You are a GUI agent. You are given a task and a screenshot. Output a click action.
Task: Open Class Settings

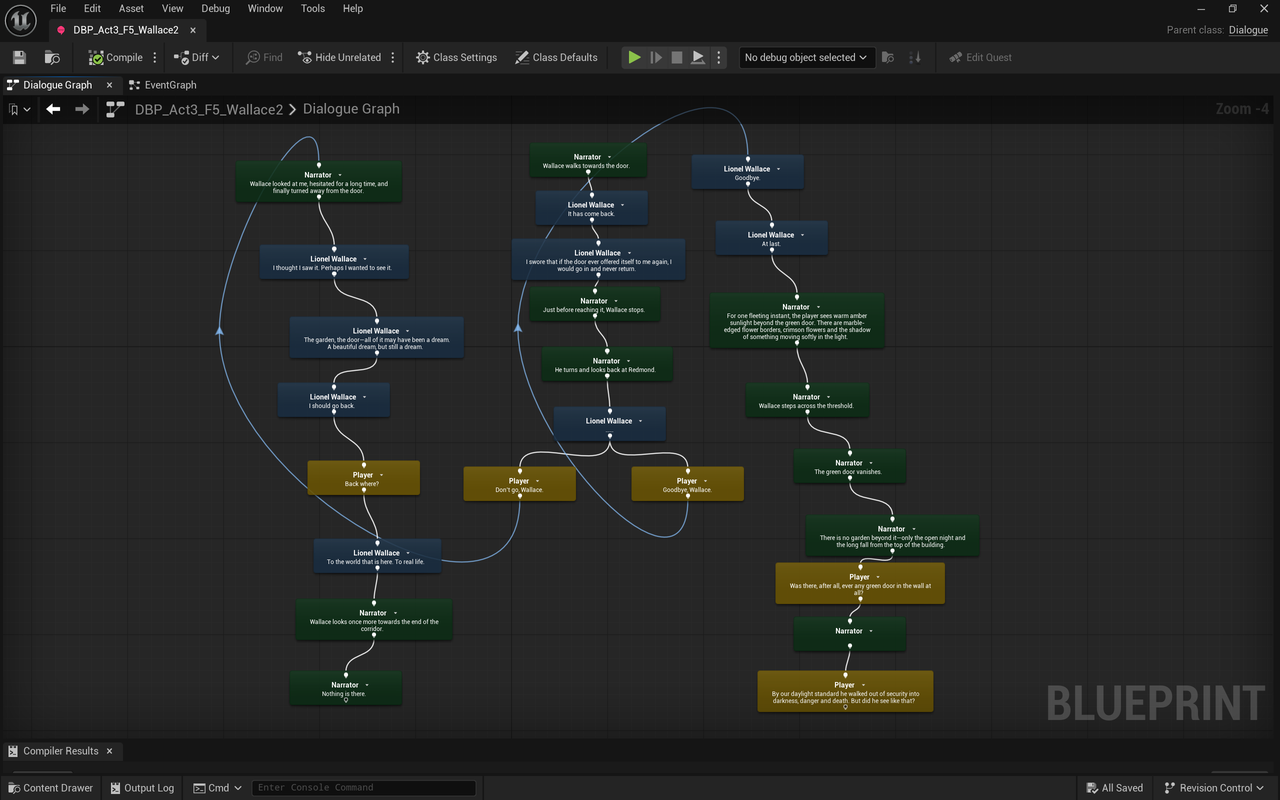point(457,57)
